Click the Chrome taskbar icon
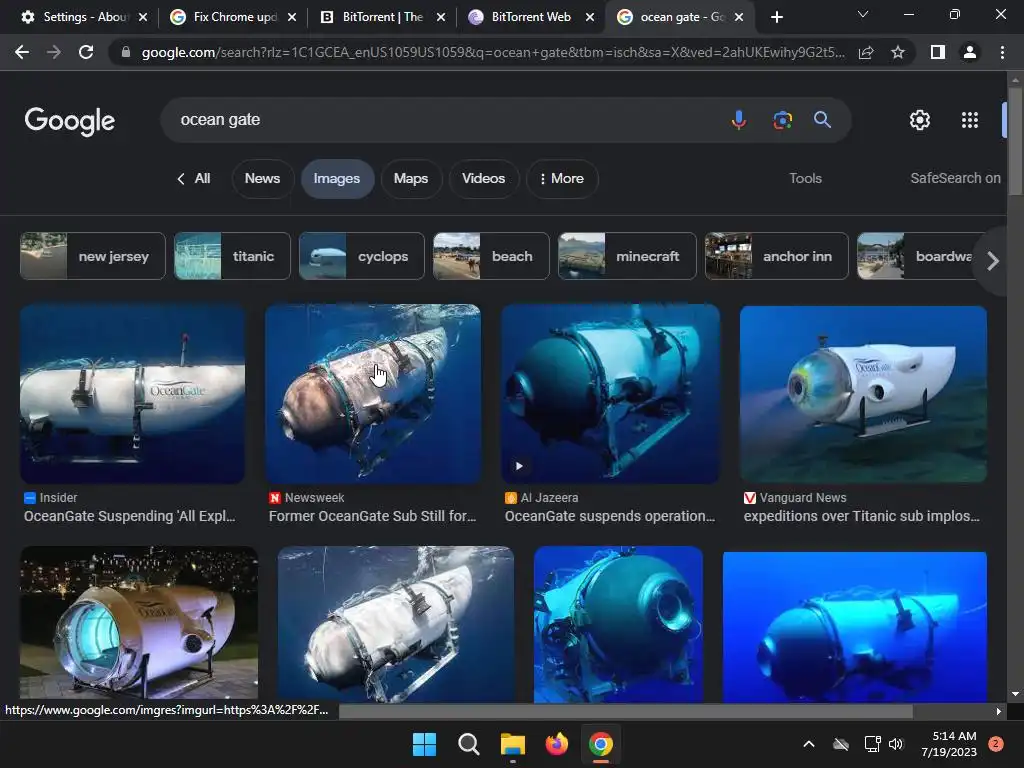 (x=600, y=744)
